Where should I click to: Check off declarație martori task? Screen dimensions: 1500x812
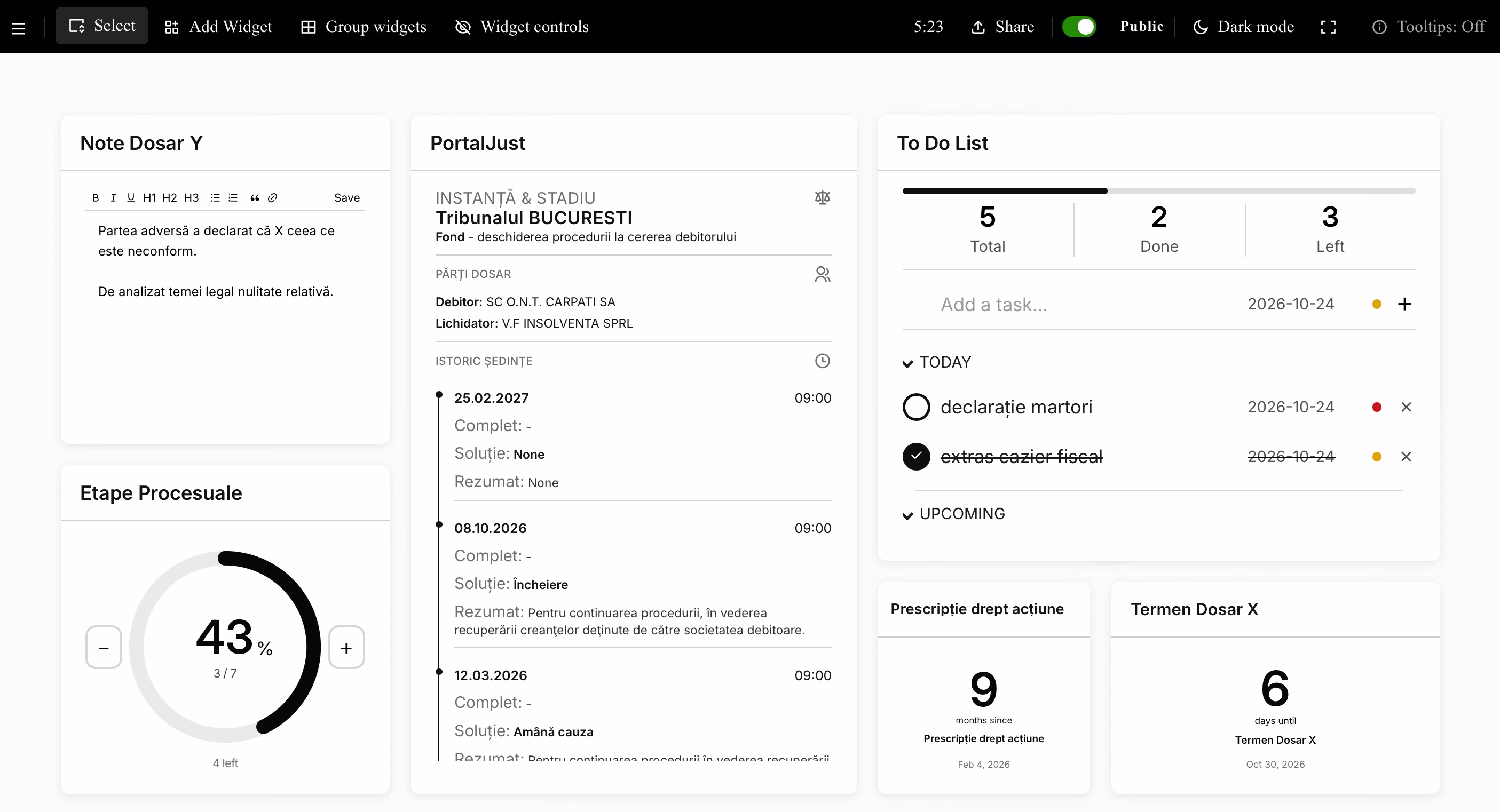click(x=916, y=407)
